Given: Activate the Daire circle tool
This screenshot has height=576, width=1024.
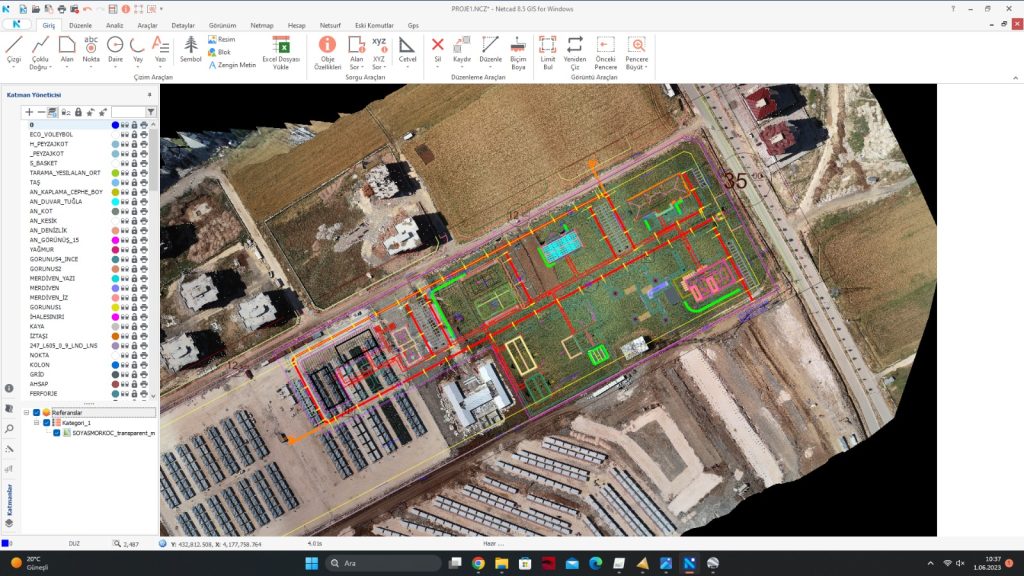Looking at the screenshot, I should click(x=115, y=52).
